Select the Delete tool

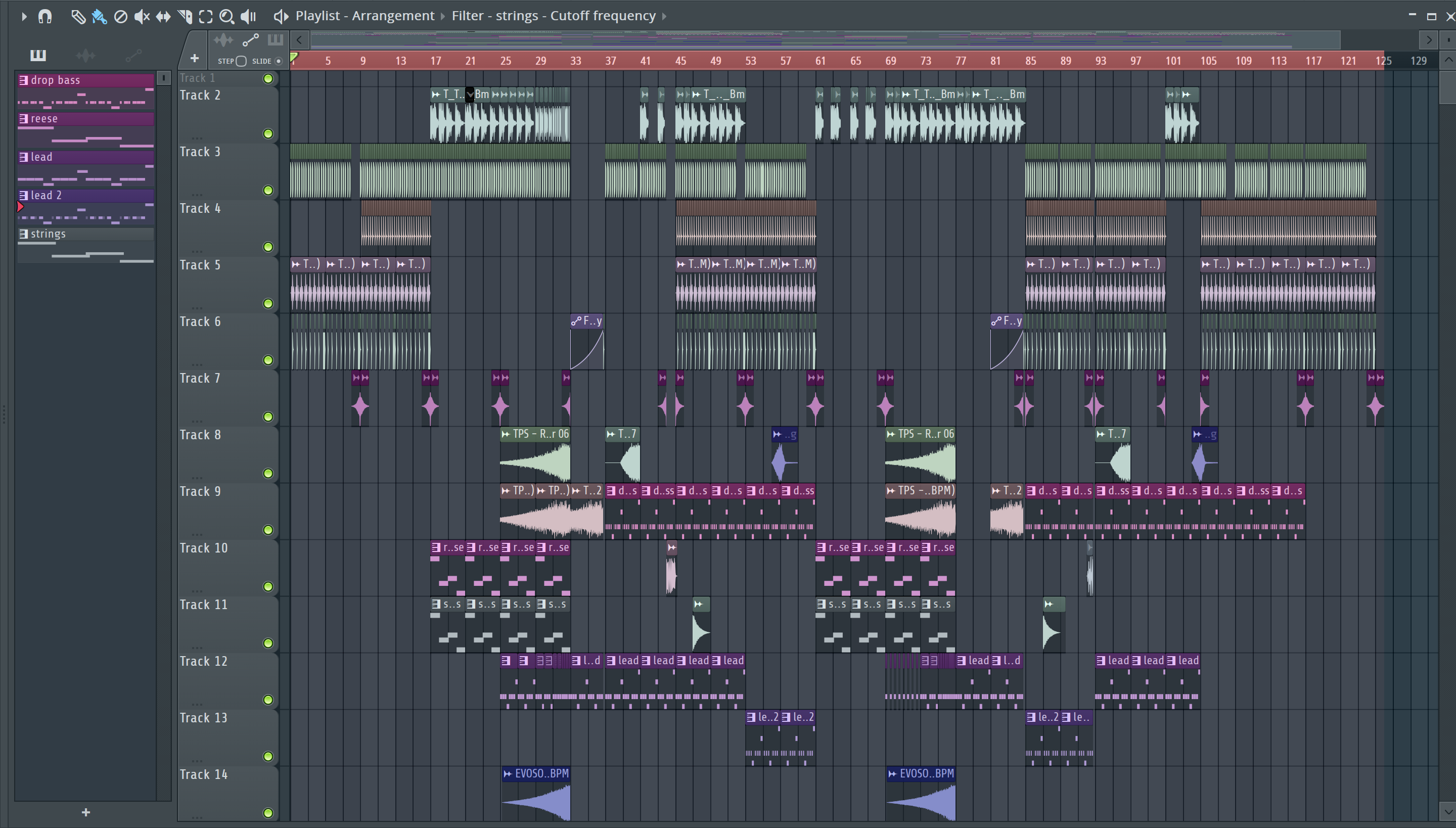[x=120, y=17]
